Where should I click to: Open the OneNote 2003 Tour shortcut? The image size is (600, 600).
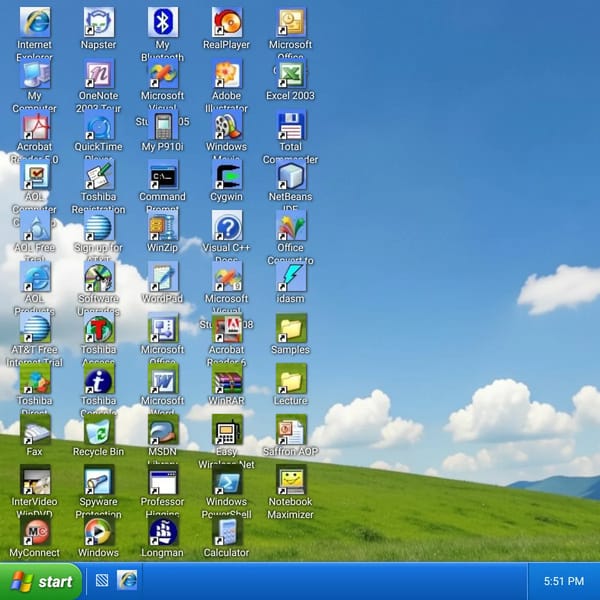(x=99, y=73)
